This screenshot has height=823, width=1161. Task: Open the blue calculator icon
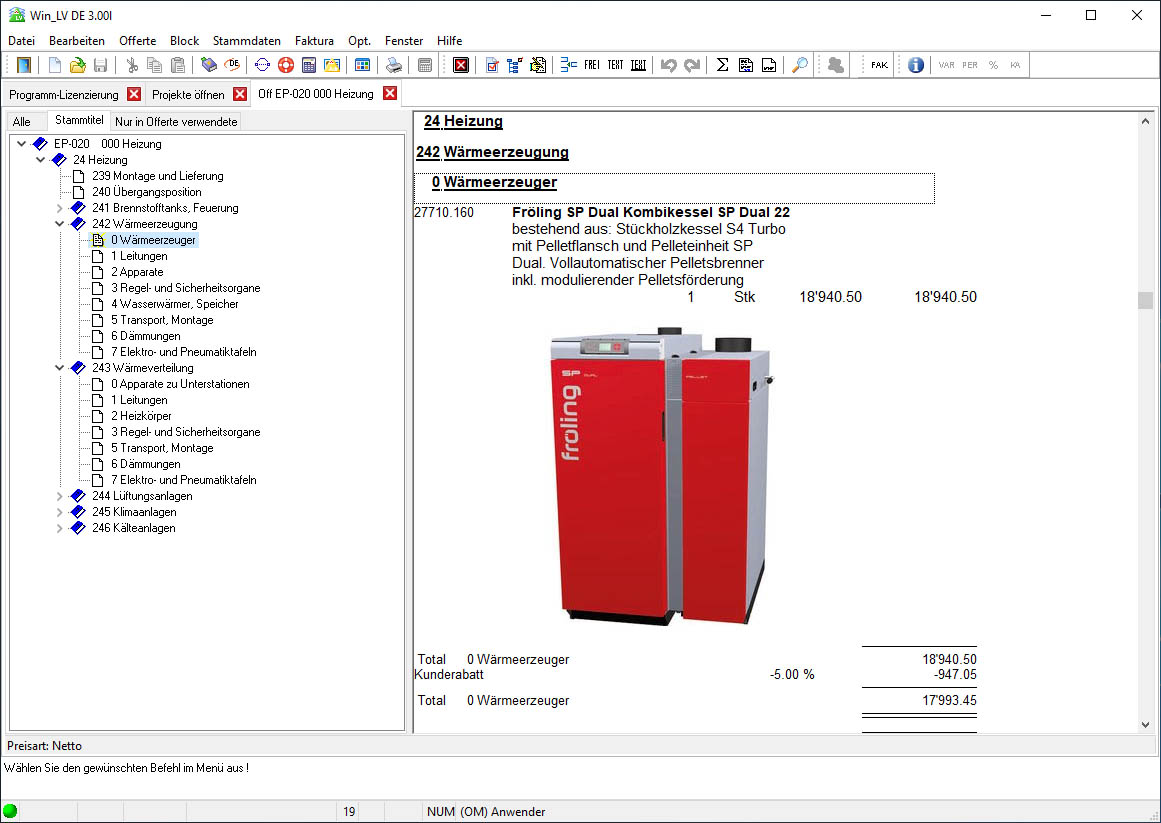pos(309,65)
